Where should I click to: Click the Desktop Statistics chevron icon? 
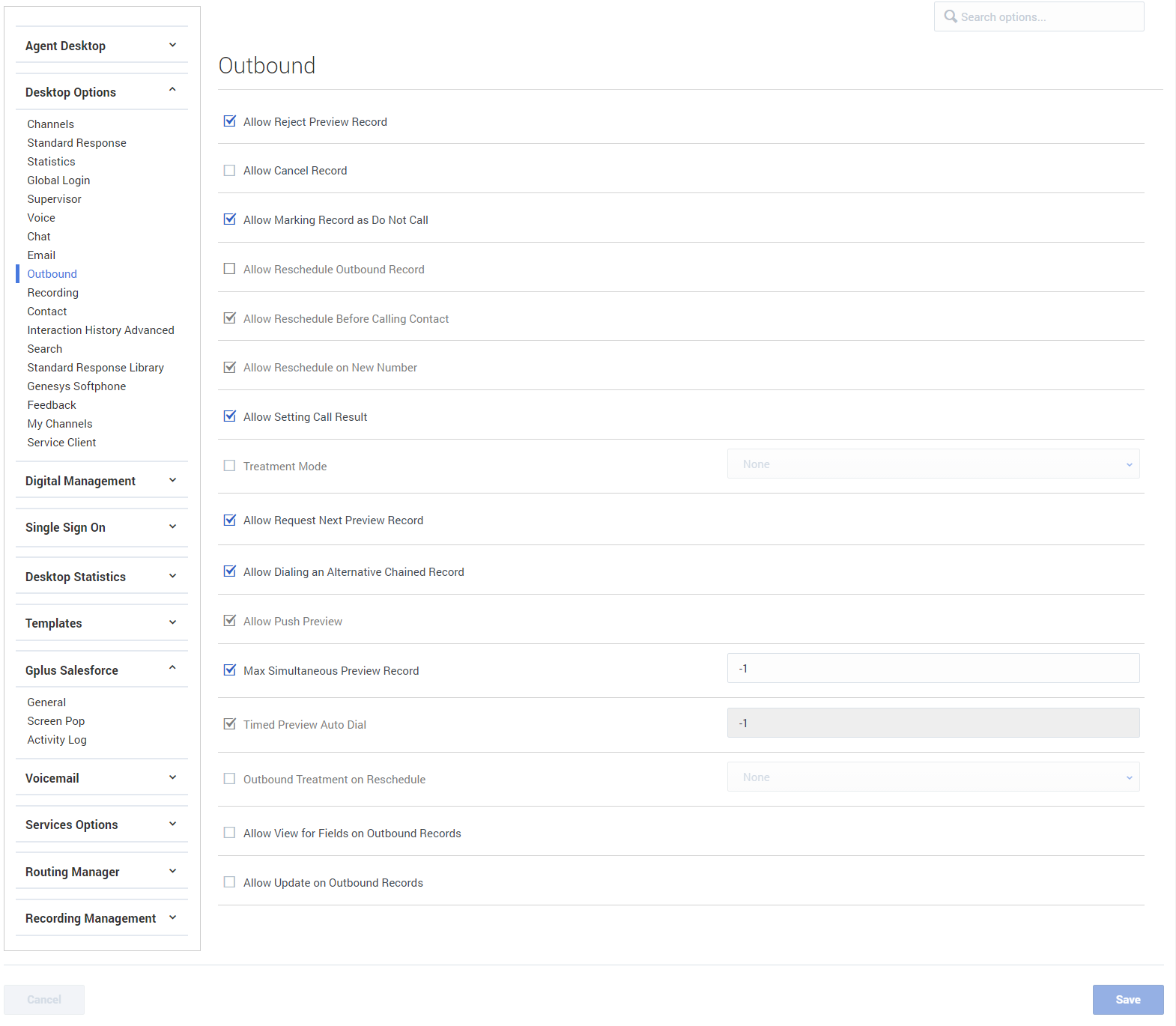coord(172,577)
